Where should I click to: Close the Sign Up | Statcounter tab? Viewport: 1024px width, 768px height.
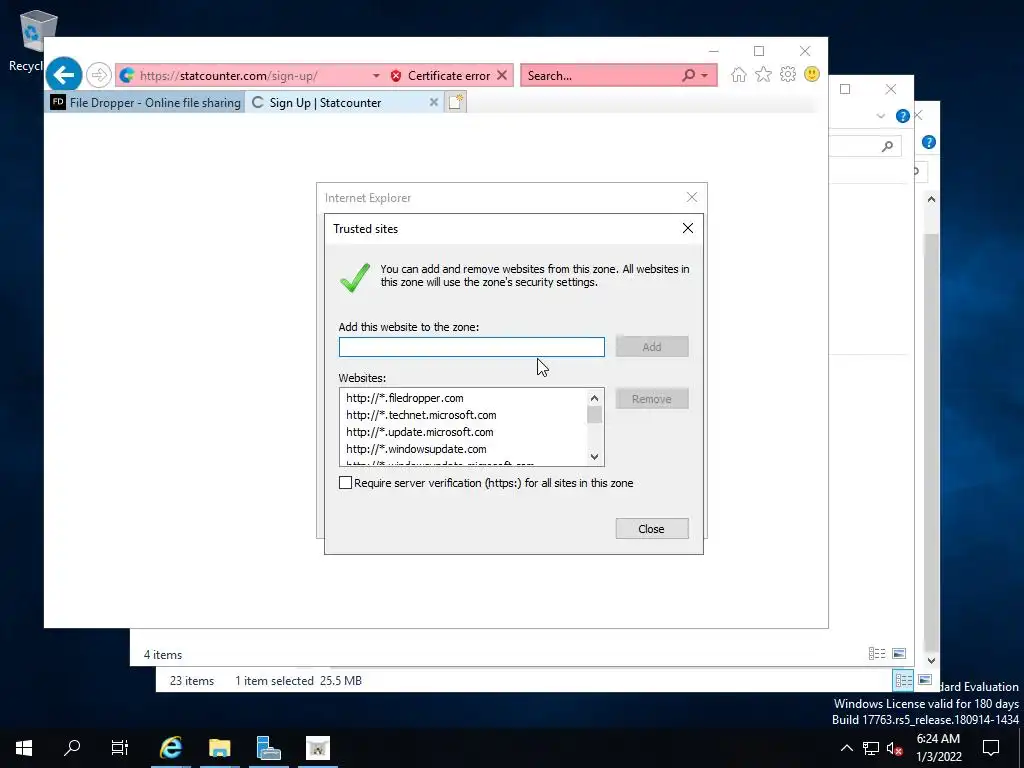pyautogui.click(x=434, y=103)
